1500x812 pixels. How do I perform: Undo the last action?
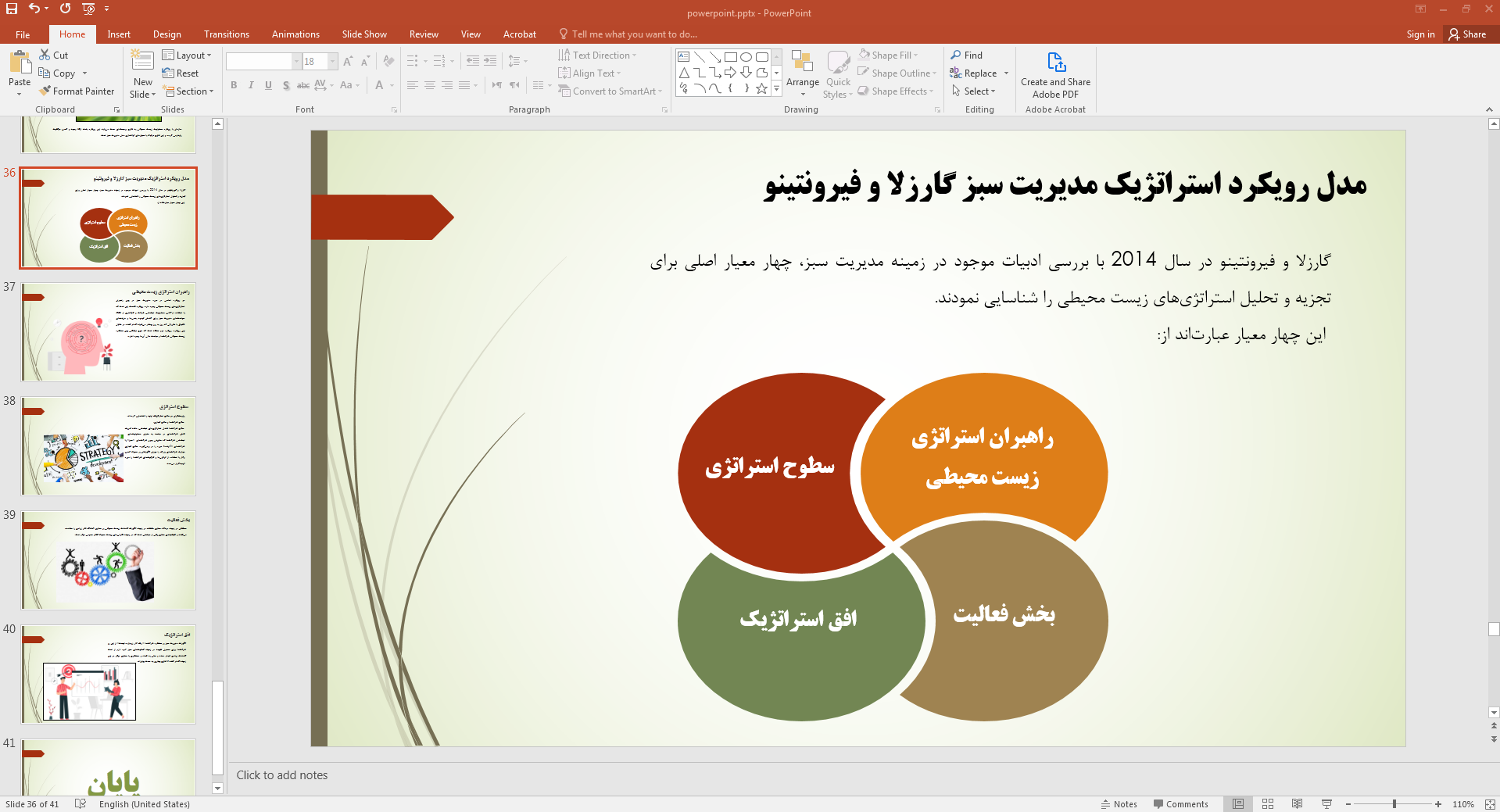pyautogui.click(x=34, y=9)
